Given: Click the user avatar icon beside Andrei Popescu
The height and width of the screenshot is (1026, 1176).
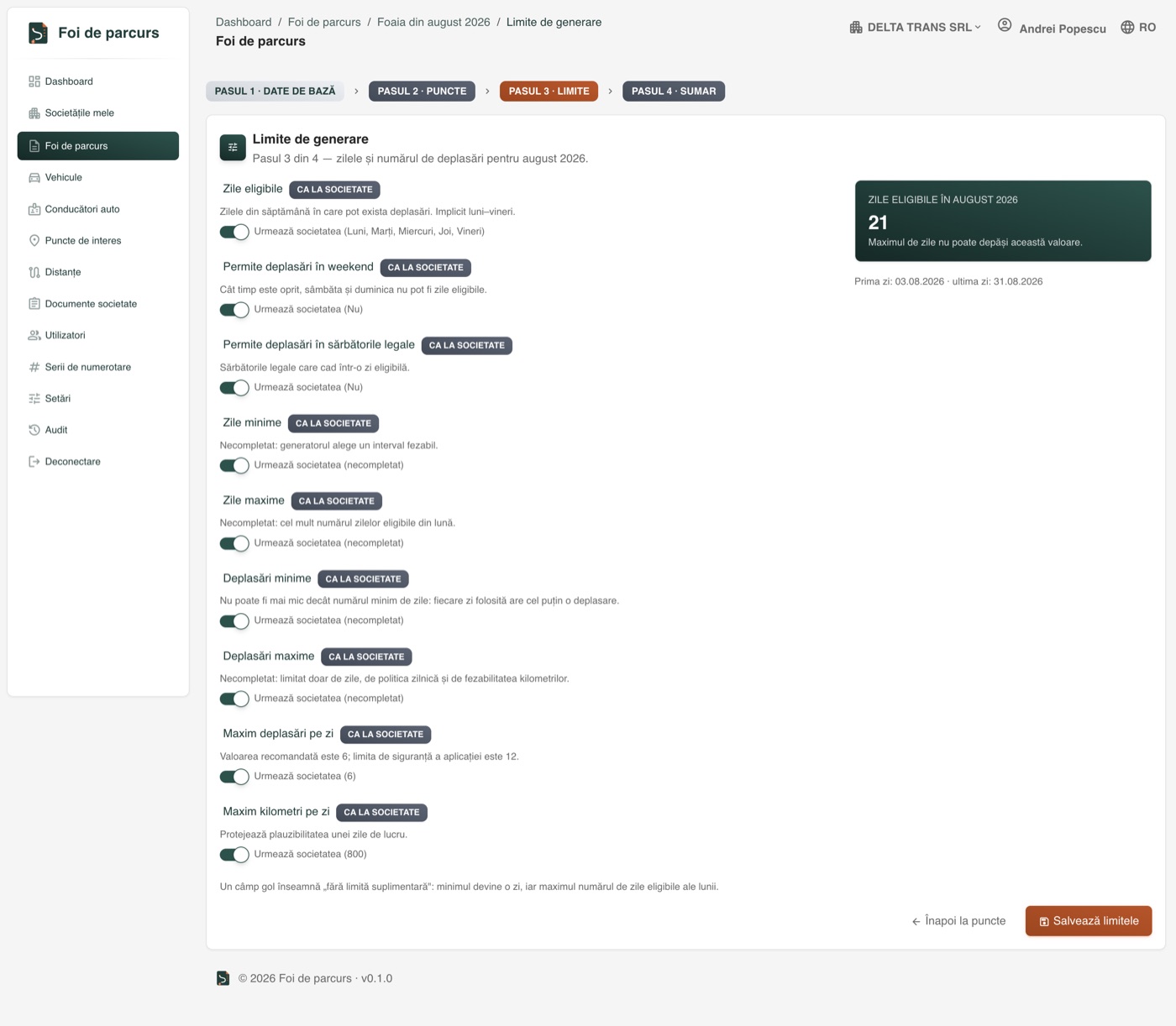Looking at the screenshot, I should tap(1005, 25).
